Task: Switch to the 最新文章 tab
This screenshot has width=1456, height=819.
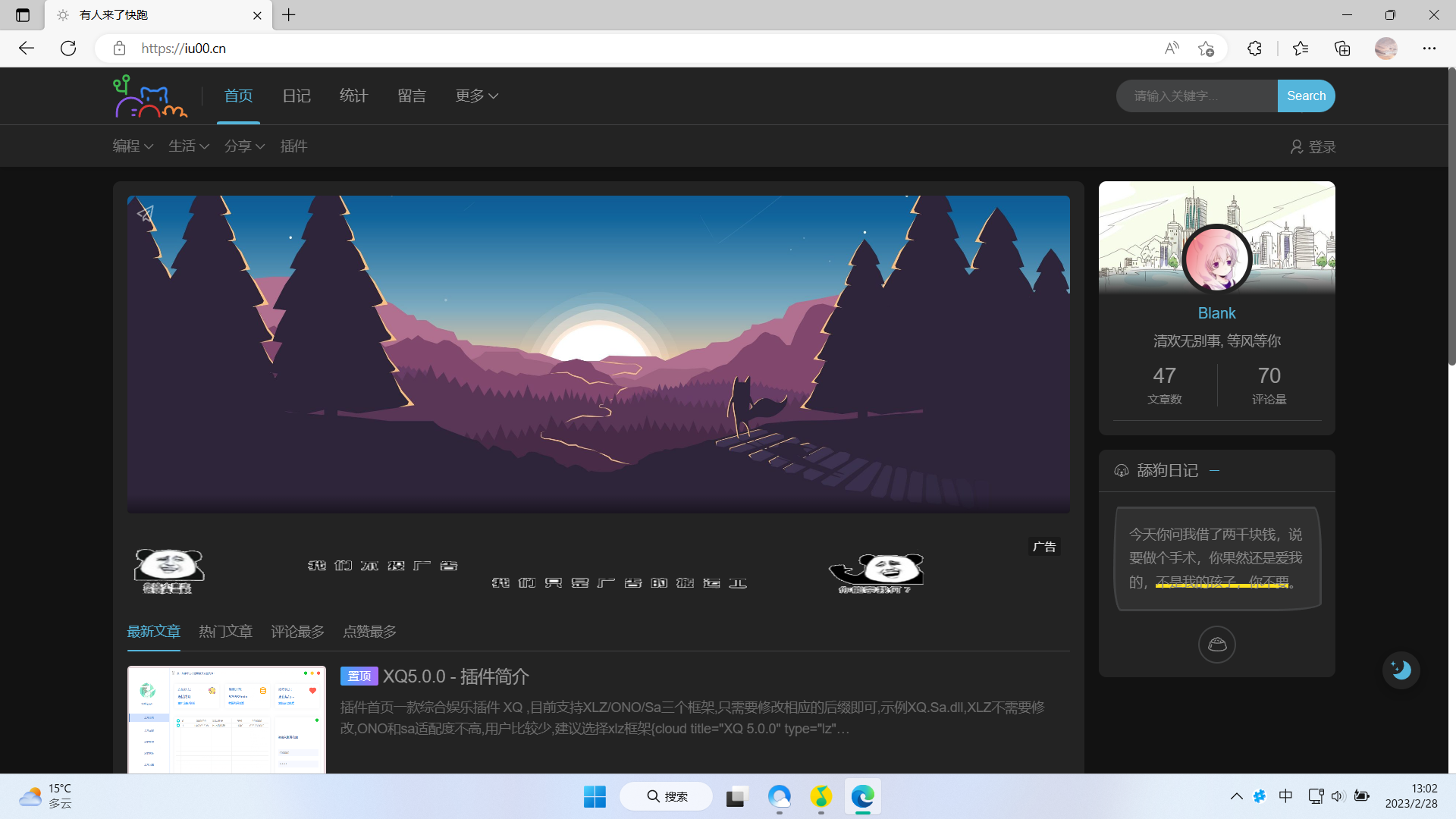Action: pyautogui.click(x=153, y=632)
